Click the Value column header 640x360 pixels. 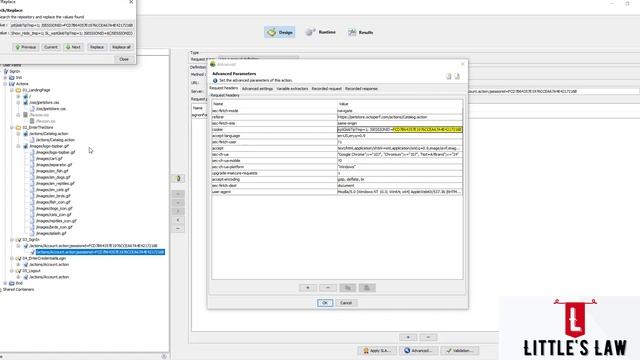(x=400, y=104)
